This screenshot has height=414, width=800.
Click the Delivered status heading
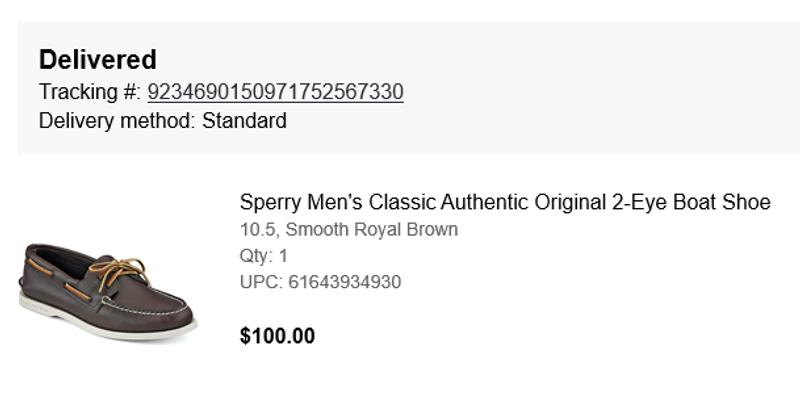[98, 59]
